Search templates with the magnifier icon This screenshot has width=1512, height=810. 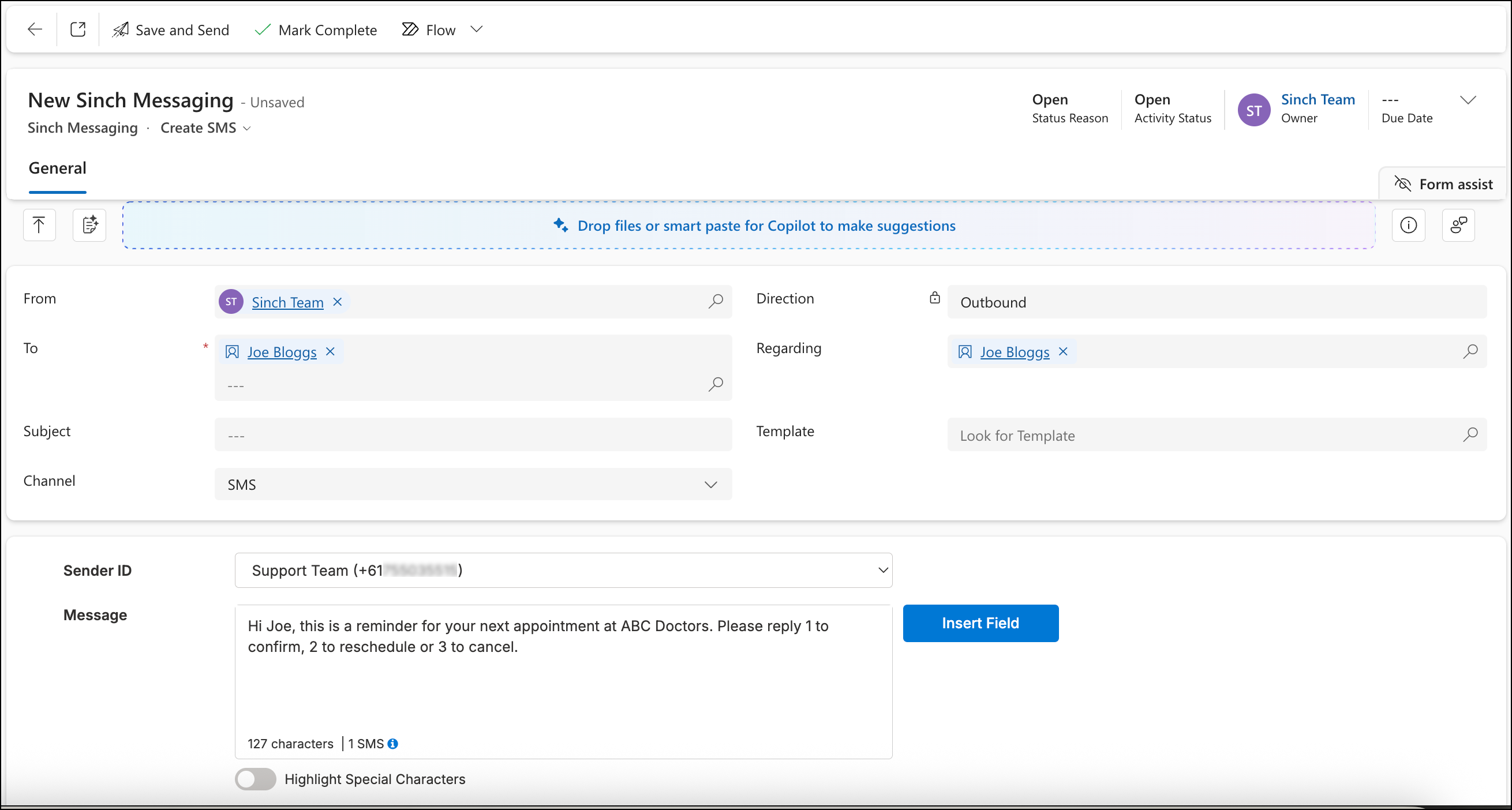pos(1470,434)
